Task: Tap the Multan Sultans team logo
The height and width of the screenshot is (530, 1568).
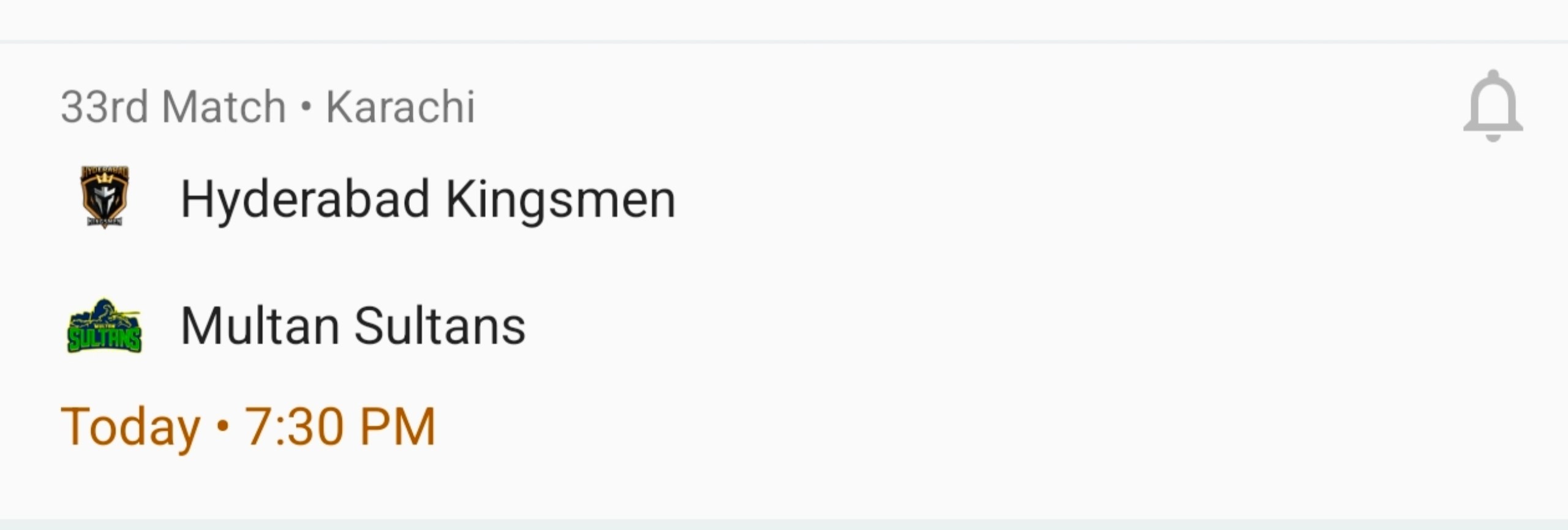Action: tap(104, 326)
